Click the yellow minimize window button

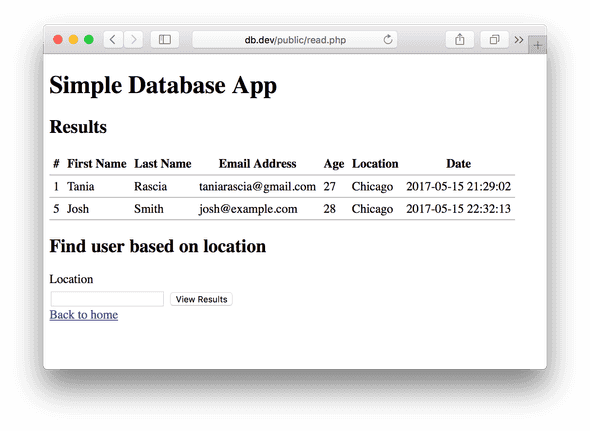tap(73, 40)
